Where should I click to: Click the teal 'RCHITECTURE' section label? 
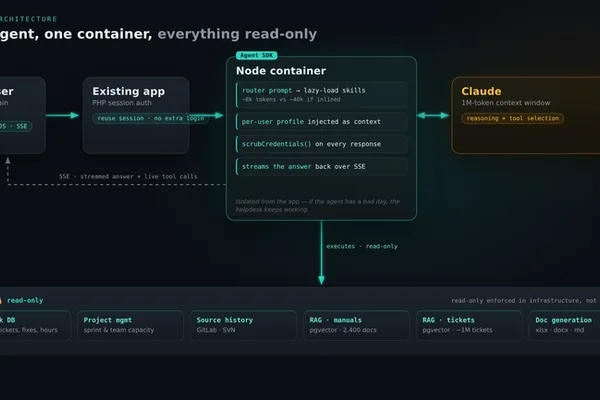[28, 19]
